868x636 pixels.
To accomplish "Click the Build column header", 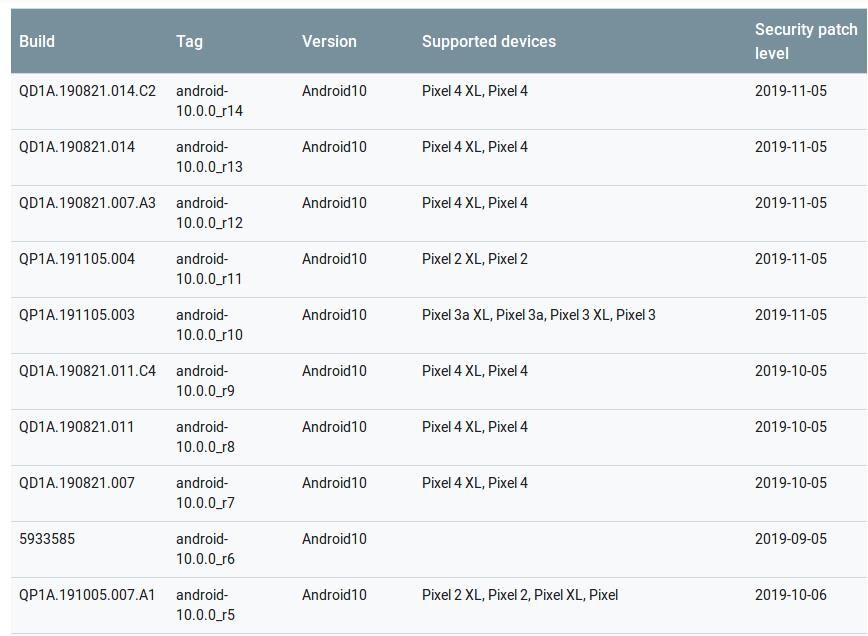I will point(36,42).
